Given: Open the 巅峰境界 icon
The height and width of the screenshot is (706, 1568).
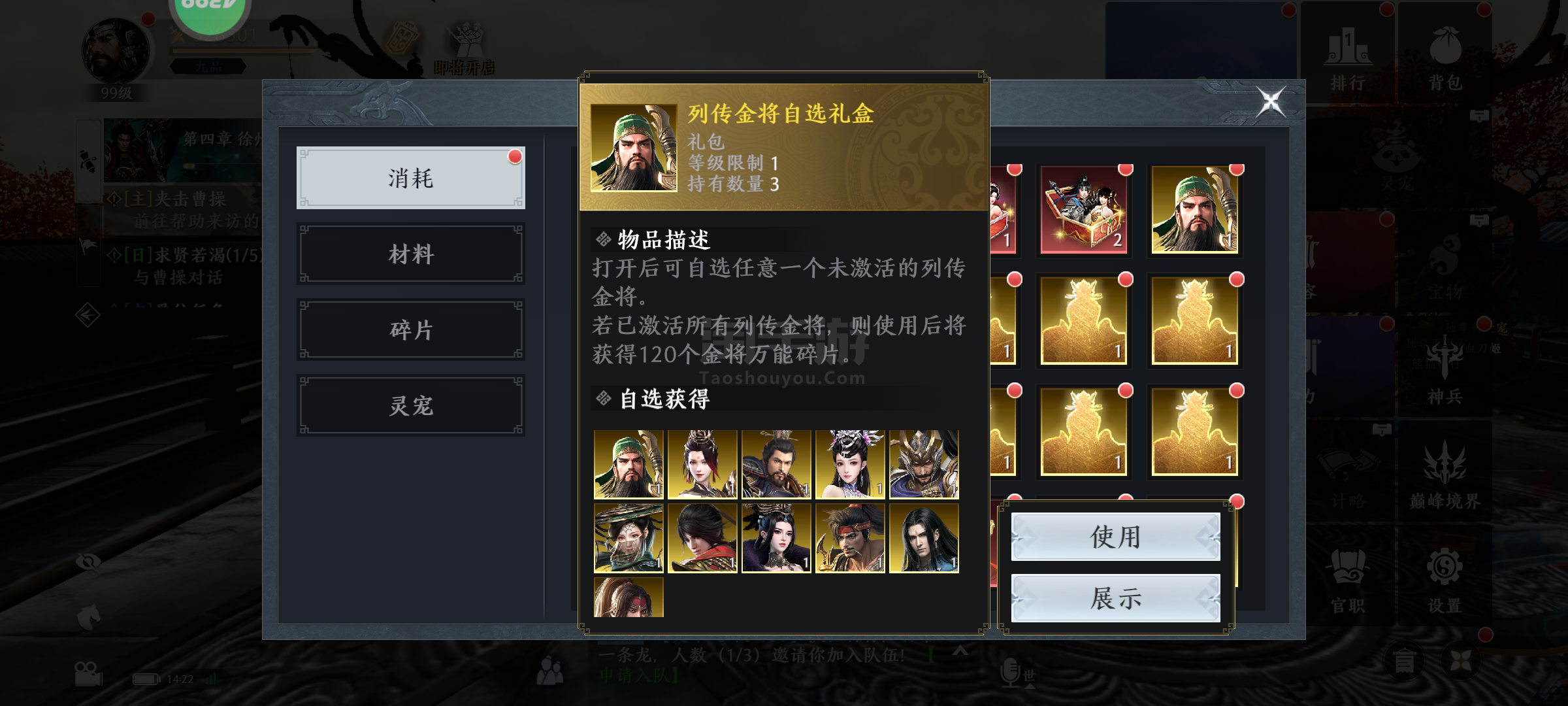Looking at the screenshot, I should pos(1445,475).
